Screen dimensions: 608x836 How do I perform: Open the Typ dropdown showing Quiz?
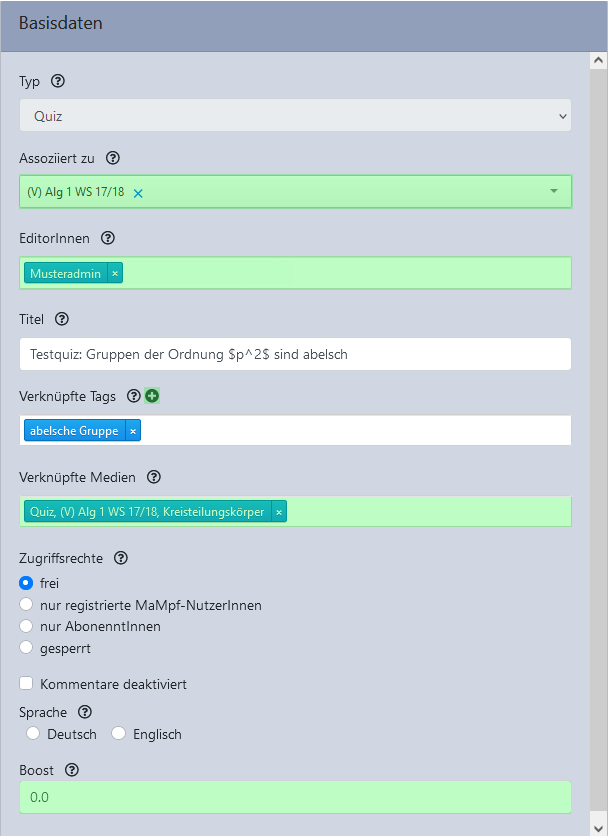click(x=295, y=116)
